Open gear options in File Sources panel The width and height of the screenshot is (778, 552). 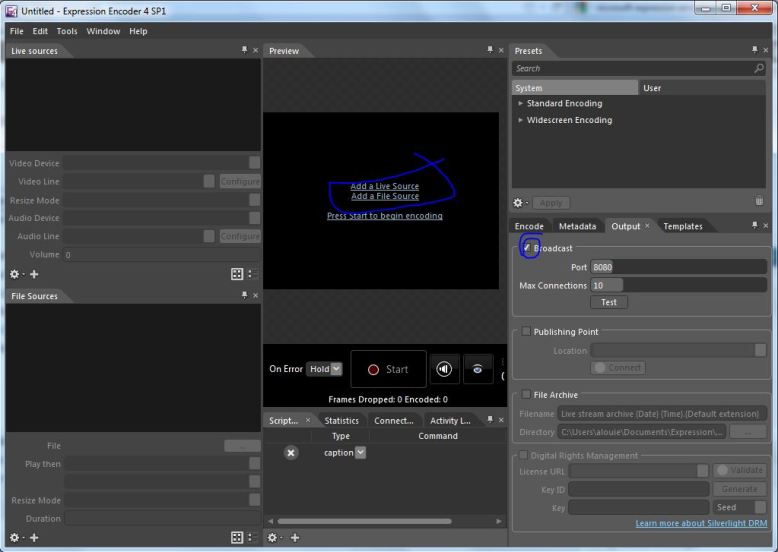click(14, 538)
